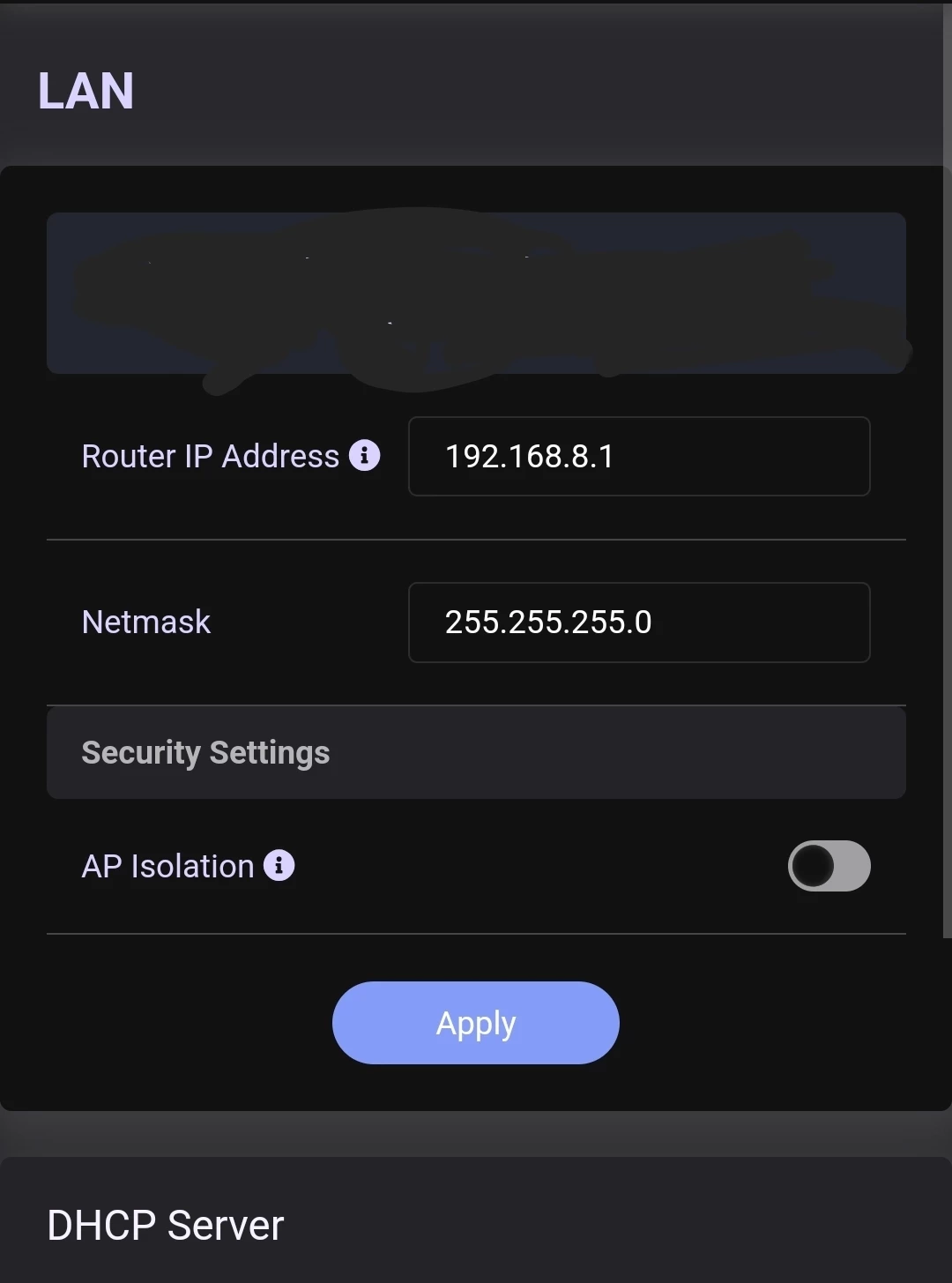Click the info icon beside Router IP Address

[x=364, y=455]
